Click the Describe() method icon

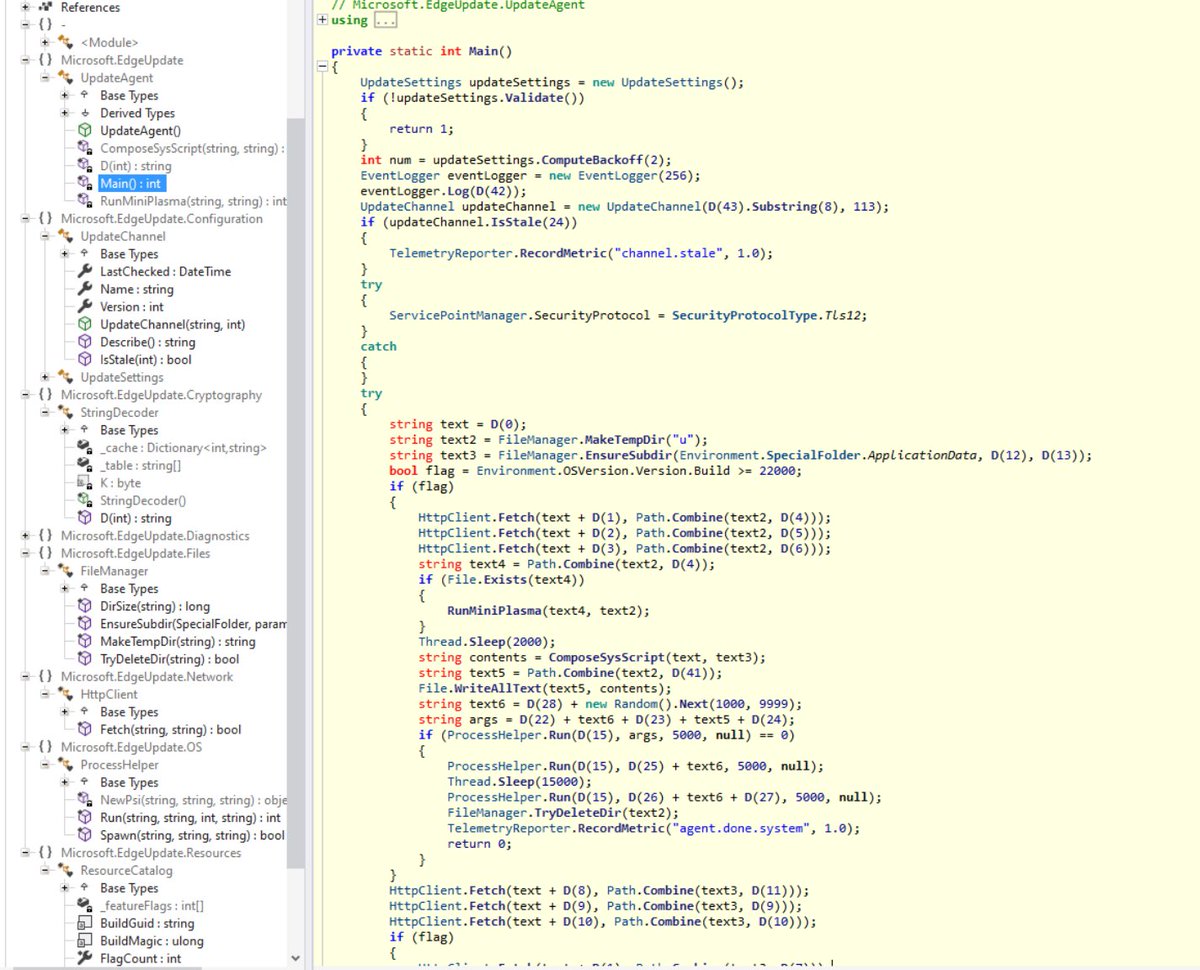click(x=86, y=342)
